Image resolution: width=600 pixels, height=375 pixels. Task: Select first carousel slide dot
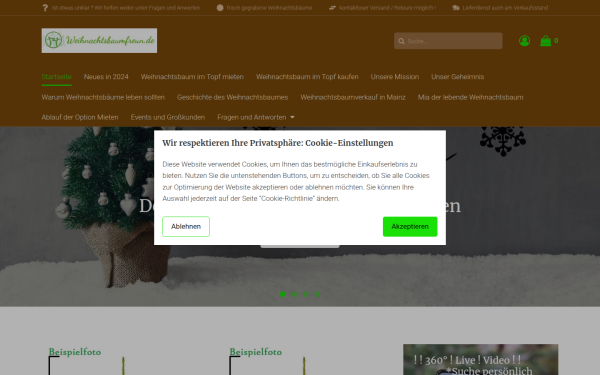point(283,294)
